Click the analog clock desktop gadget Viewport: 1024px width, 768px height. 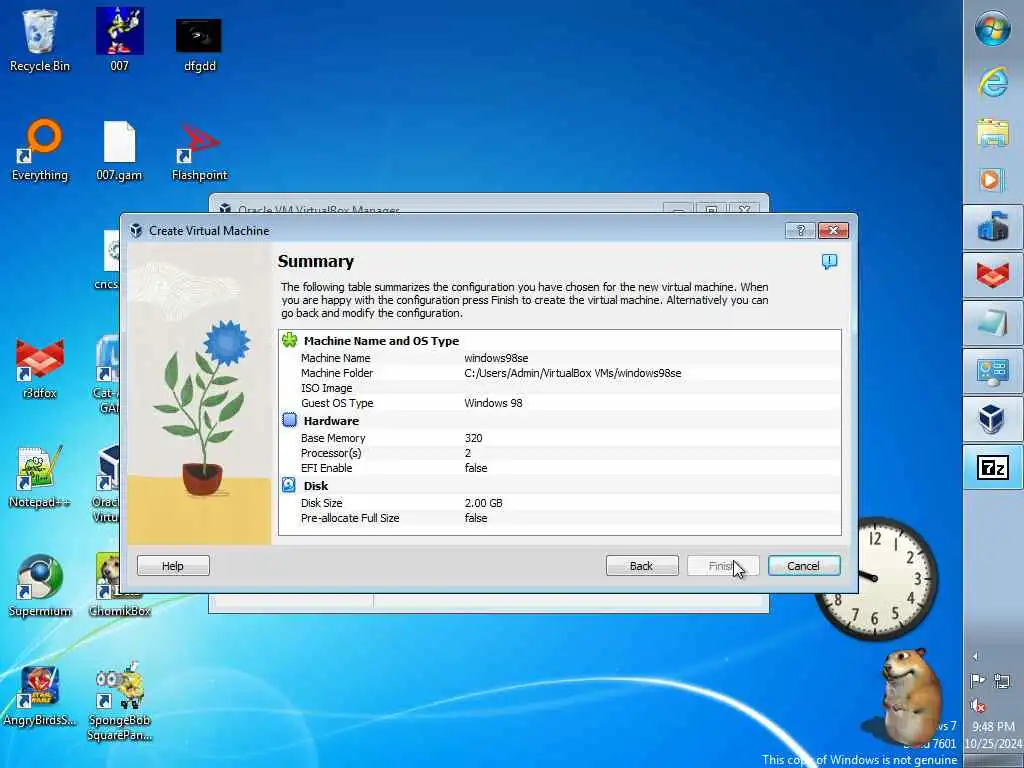(876, 579)
